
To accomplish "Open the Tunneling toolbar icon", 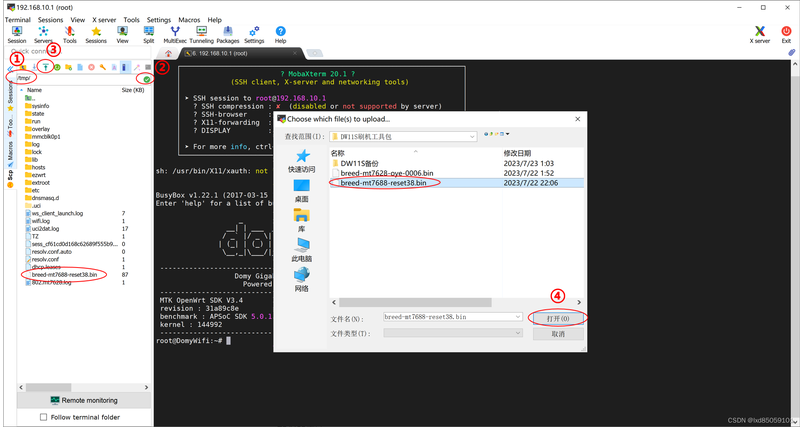I will click(x=202, y=34).
